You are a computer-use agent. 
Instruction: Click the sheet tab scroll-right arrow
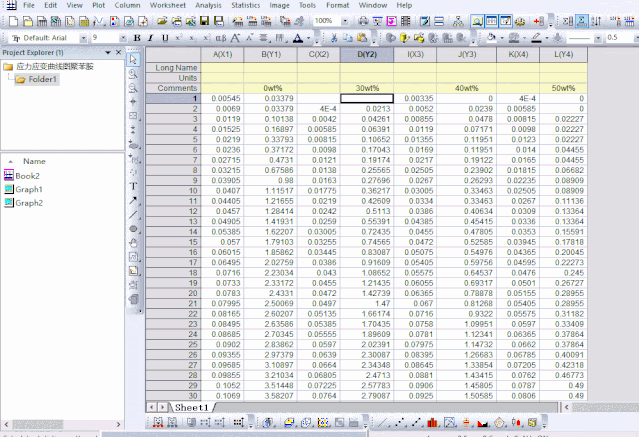pyautogui.click(x=163, y=407)
